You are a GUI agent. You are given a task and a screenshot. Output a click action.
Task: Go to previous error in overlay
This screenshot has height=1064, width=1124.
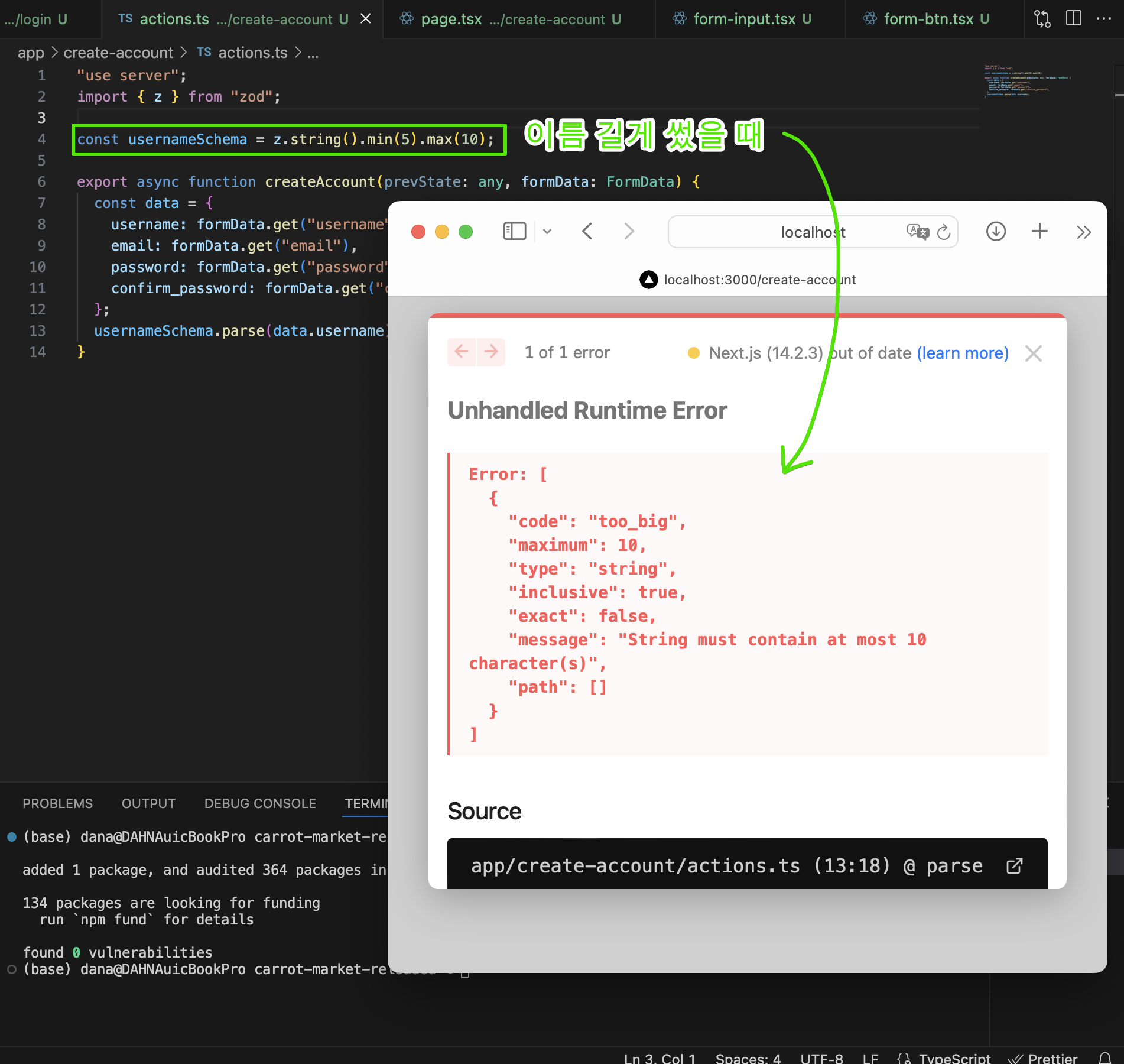[462, 352]
